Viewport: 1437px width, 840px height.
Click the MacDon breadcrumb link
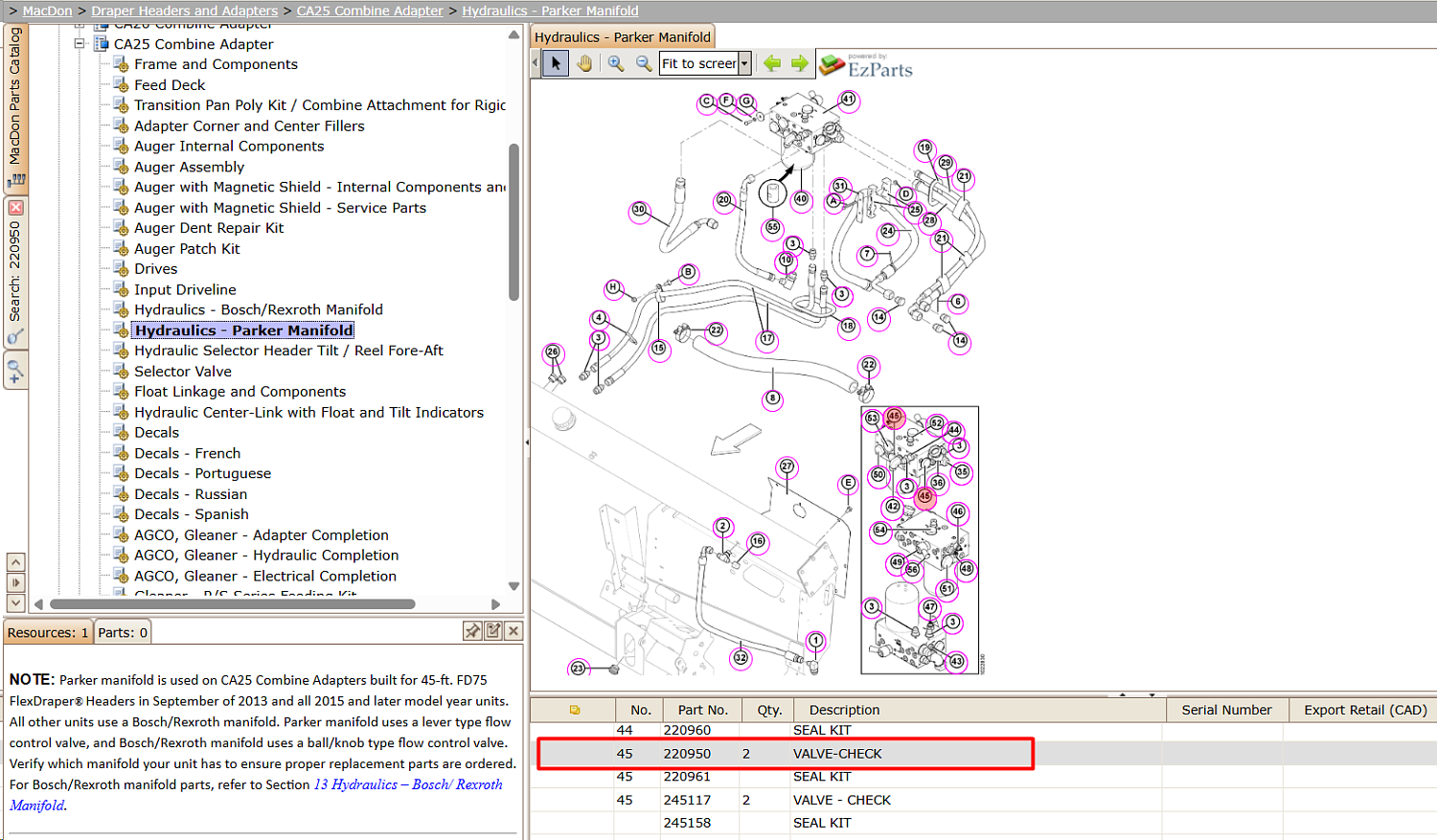(47, 11)
